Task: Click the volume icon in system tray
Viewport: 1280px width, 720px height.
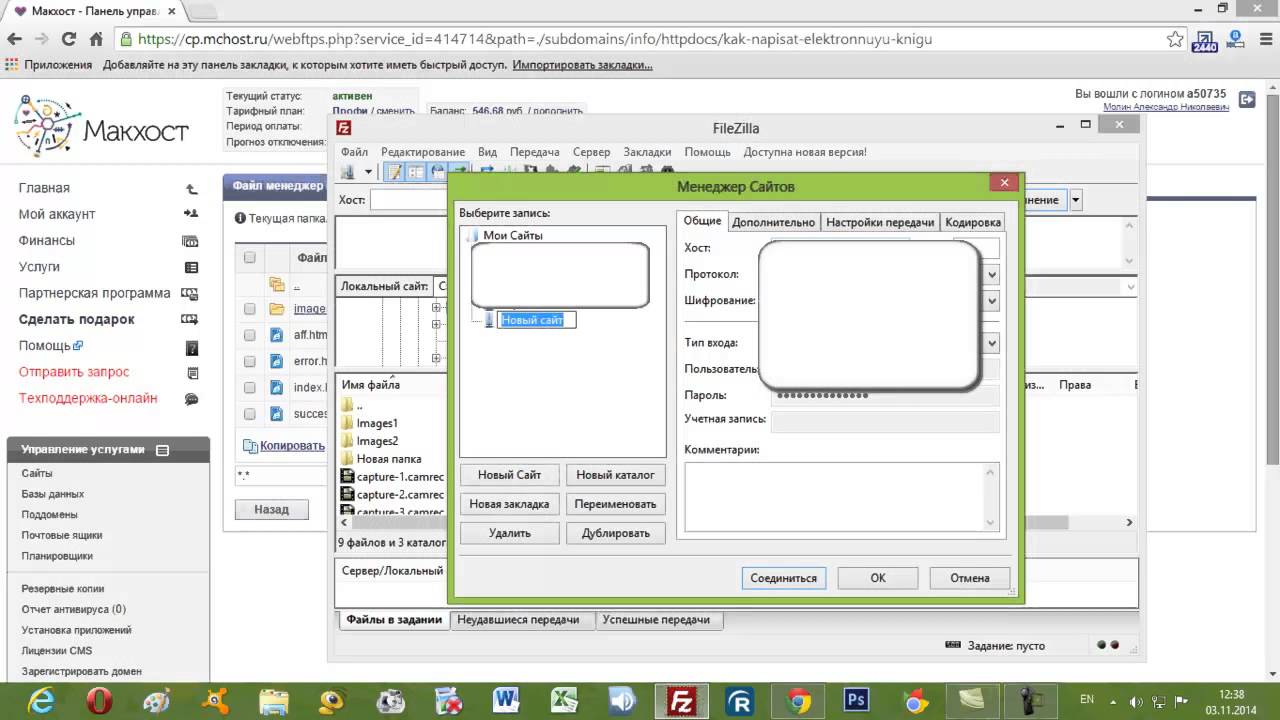Action: click(1136, 701)
